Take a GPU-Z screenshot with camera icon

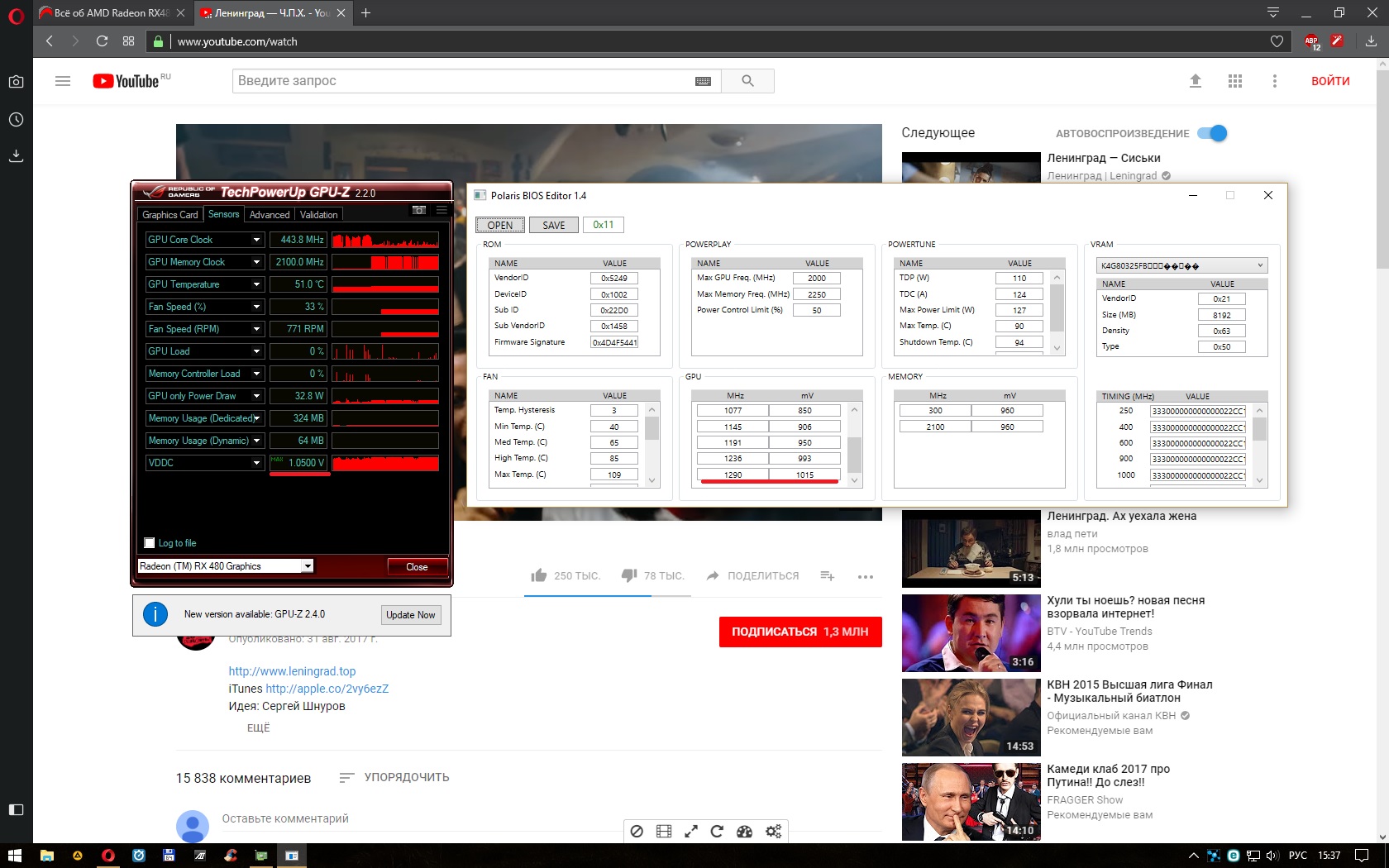tap(419, 210)
